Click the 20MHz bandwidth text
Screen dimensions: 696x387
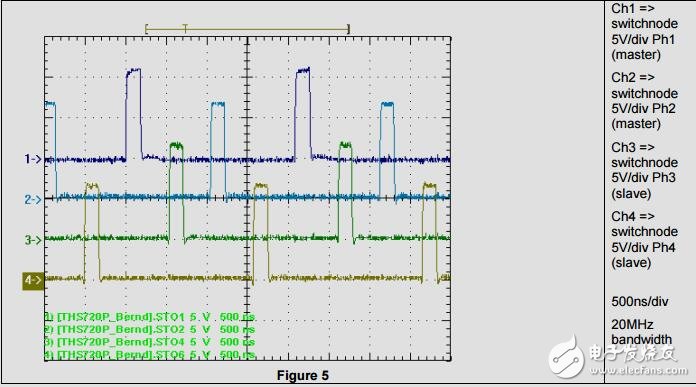[641, 332]
